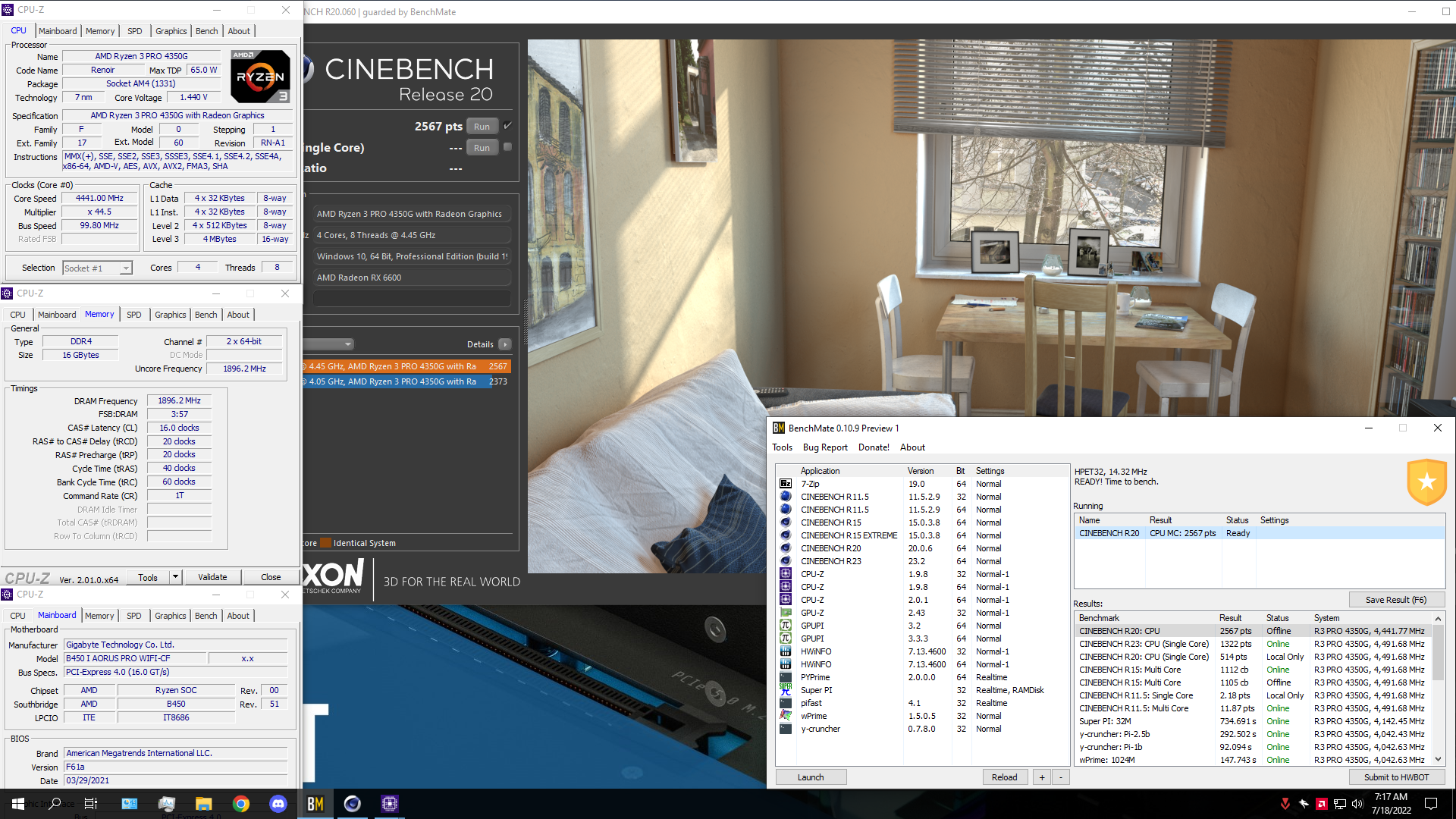Click the BenchMate gold star shield badge
The image size is (1456, 819).
(1426, 482)
